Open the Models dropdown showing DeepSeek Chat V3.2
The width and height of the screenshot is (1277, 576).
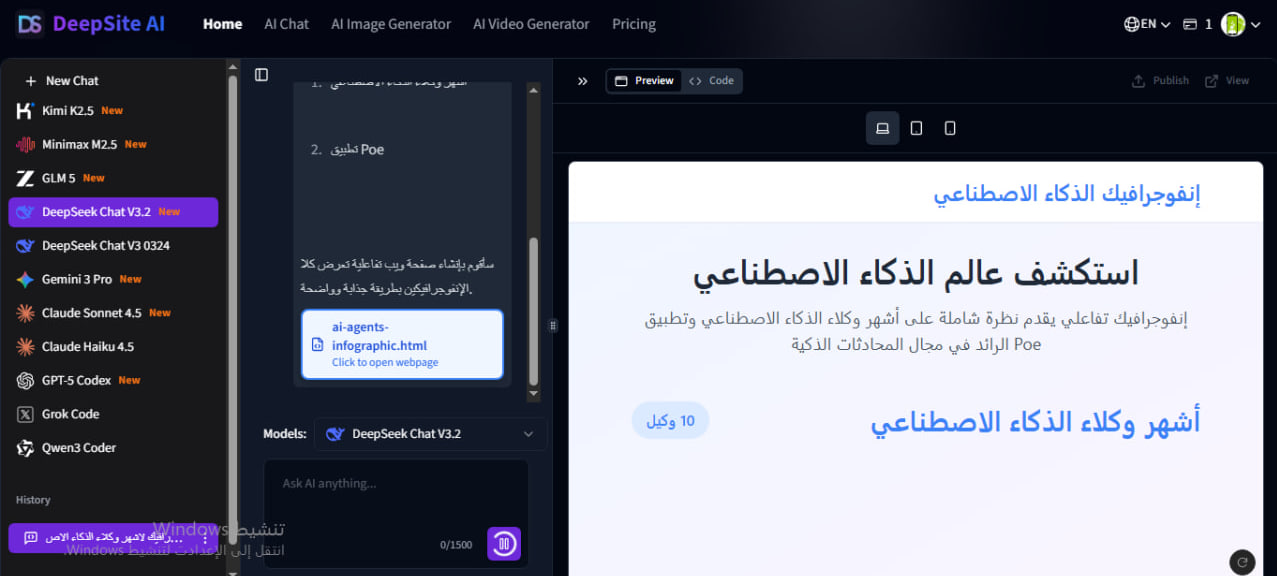429,433
